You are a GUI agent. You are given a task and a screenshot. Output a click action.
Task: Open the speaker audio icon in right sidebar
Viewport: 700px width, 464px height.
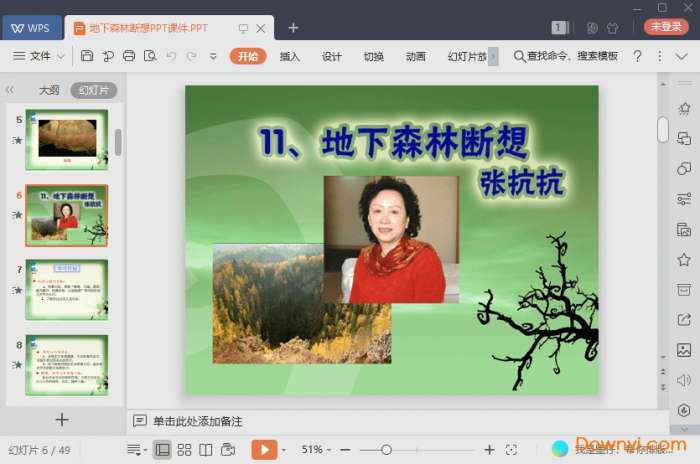(x=684, y=380)
